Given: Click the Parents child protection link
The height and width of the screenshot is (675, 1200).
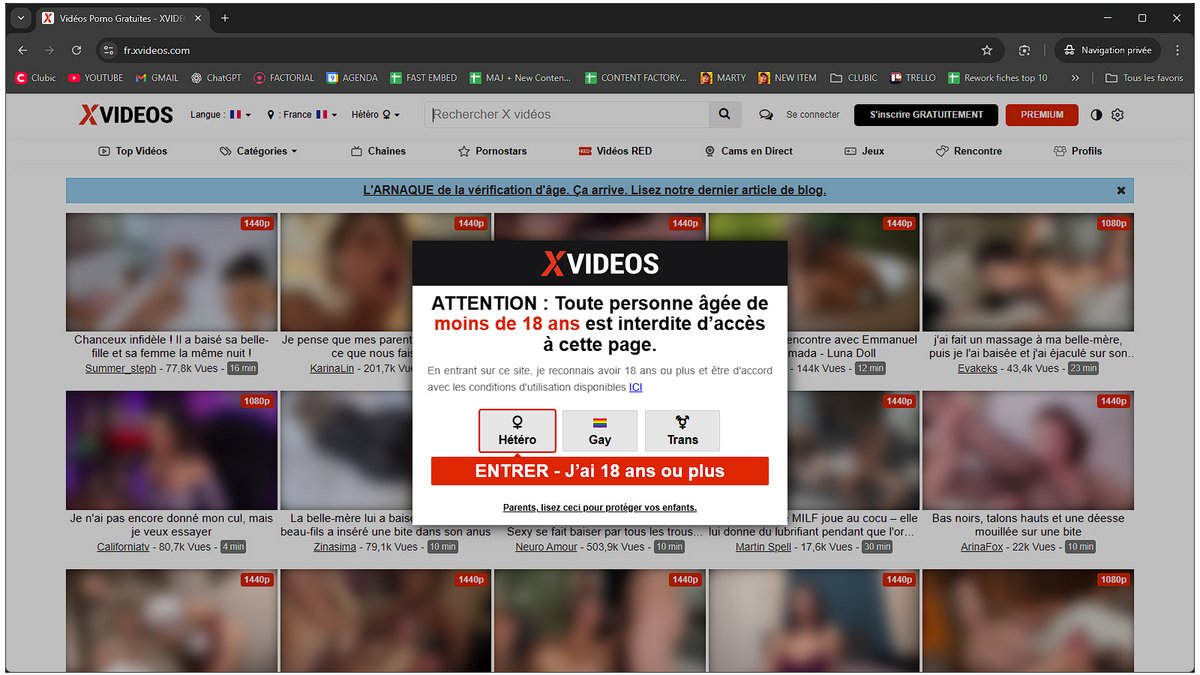Looking at the screenshot, I should click(600, 507).
